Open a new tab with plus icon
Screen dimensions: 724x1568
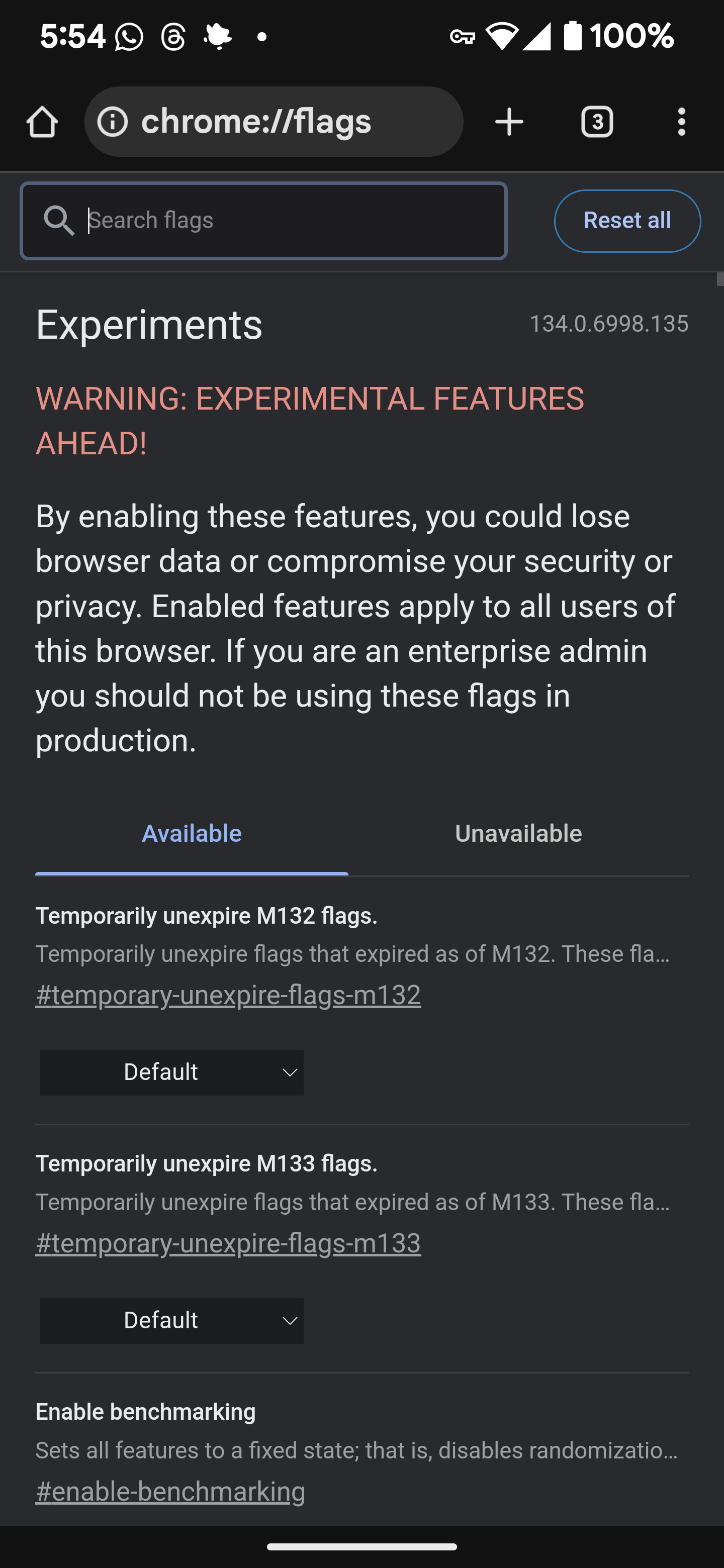pos(509,122)
